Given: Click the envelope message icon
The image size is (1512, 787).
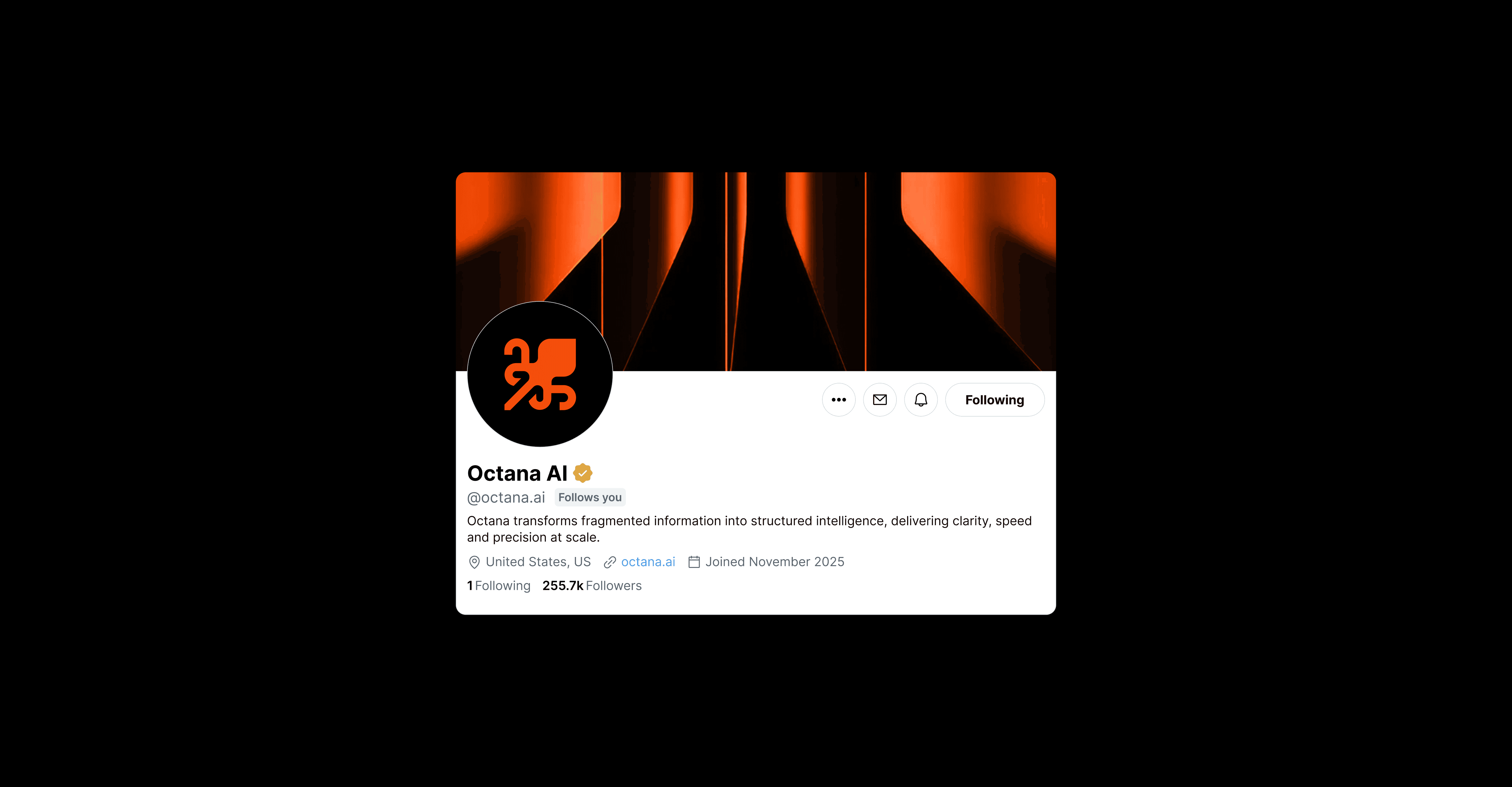Looking at the screenshot, I should point(880,400).
